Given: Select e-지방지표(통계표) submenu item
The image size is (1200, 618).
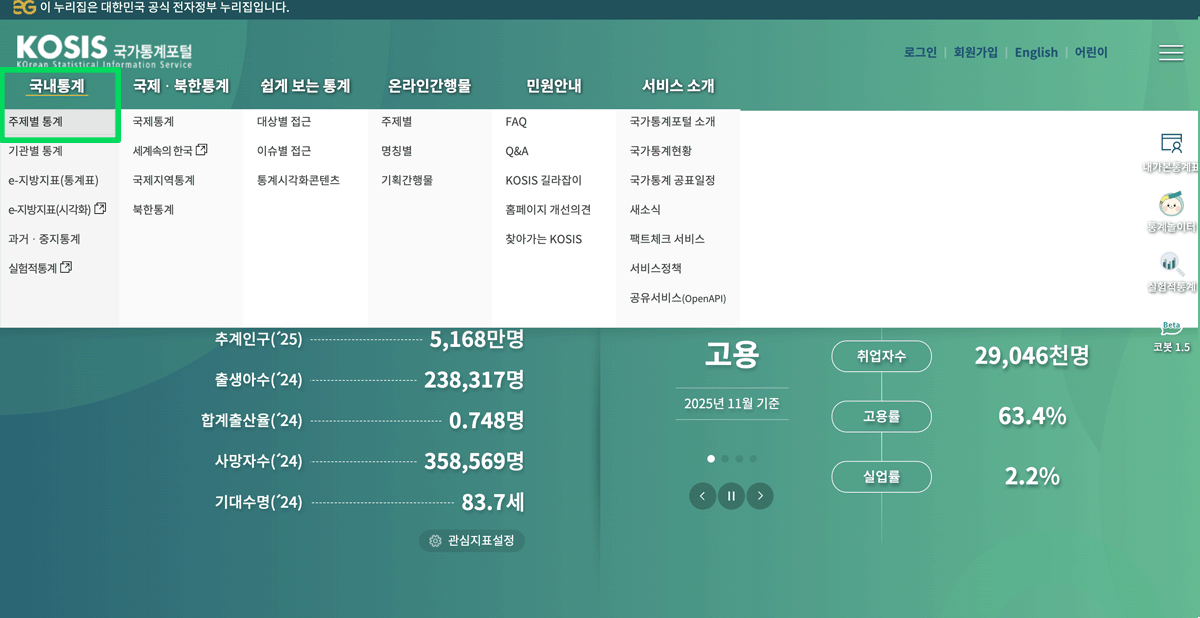Looking at the screenshot, I should click(53, 181).
